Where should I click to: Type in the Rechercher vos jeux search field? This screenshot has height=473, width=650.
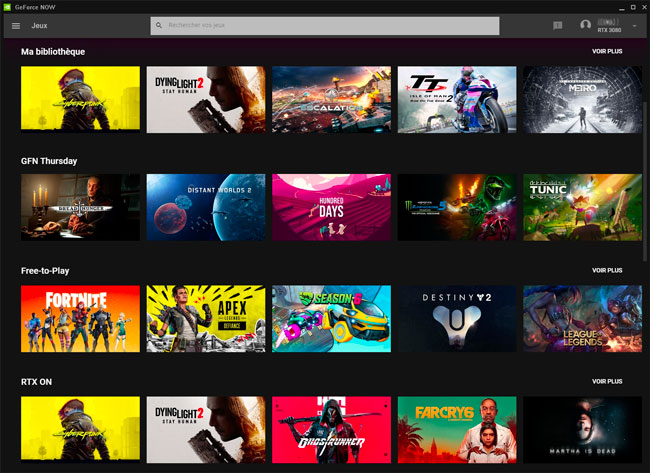pos(330,26)
